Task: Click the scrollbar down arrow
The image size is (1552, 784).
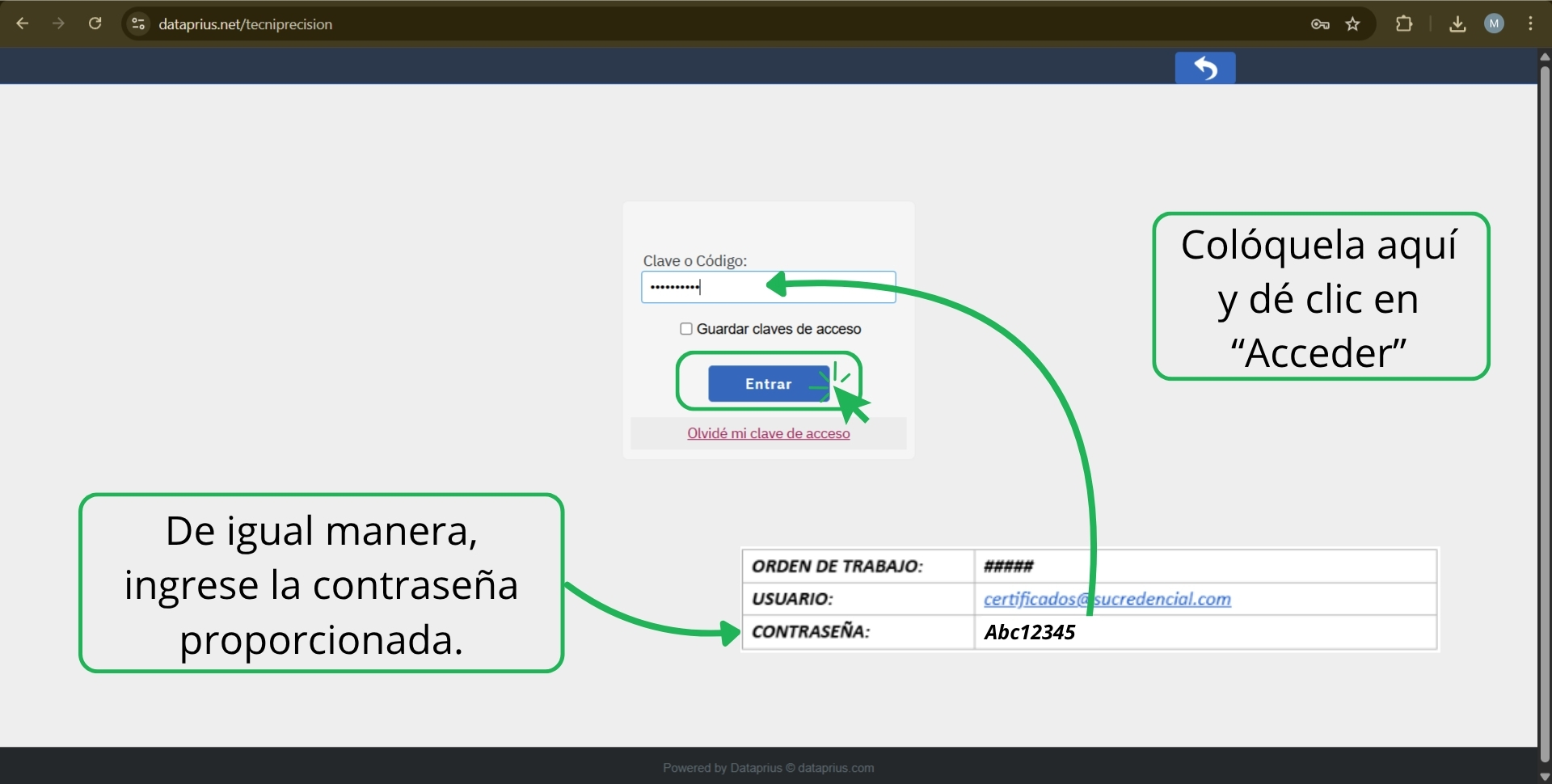Action: pos(1545,776)
